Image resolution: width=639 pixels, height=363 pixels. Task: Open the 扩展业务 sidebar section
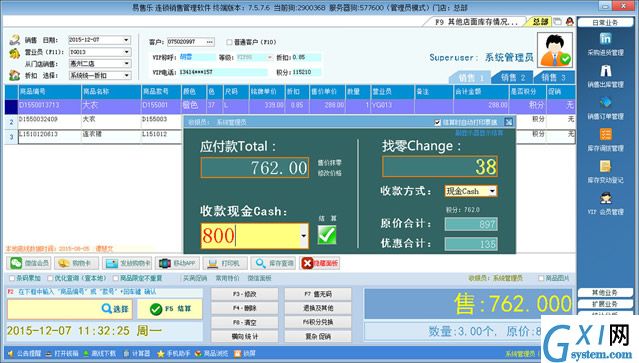point(605,304)
